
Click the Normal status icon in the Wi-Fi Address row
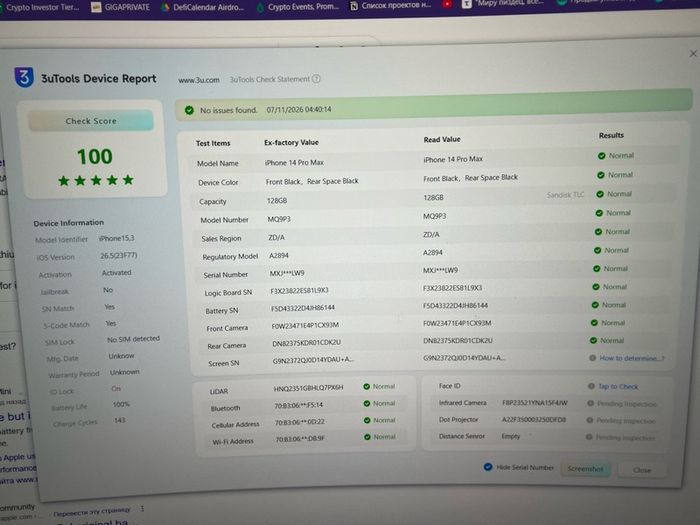point(367,437)
